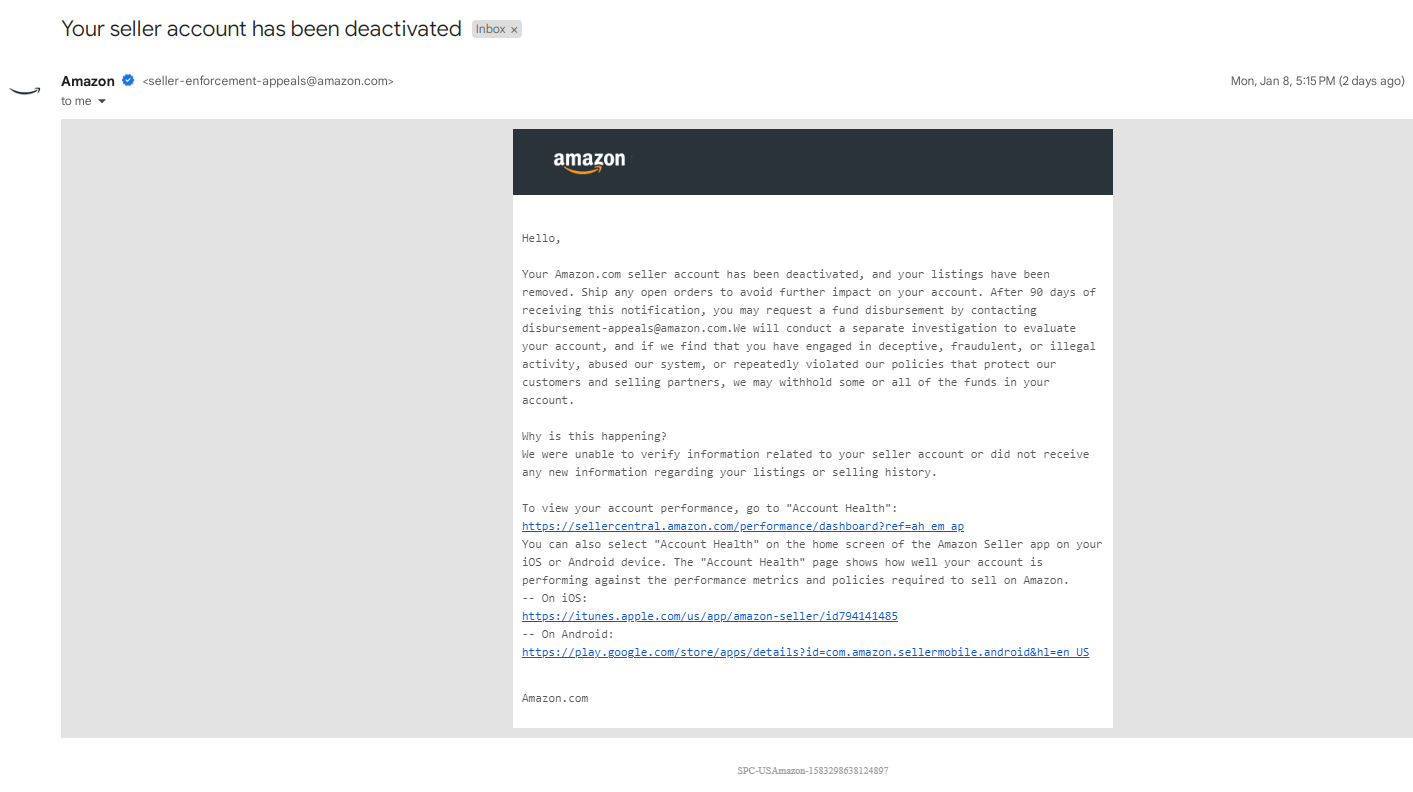Click the "Why is this happening?" heading
The width and height of the screenshot is (1413, 792).
pyautogui.click(x=594, y=436)
